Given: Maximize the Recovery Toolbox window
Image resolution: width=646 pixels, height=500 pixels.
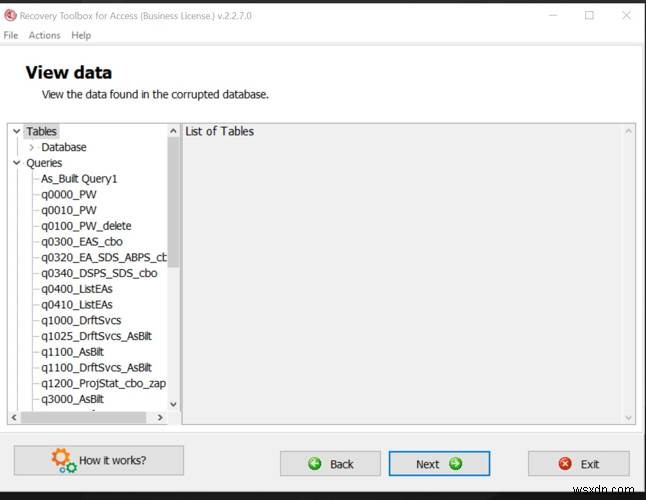Looking at the screenshot, I should coord(589,16).
